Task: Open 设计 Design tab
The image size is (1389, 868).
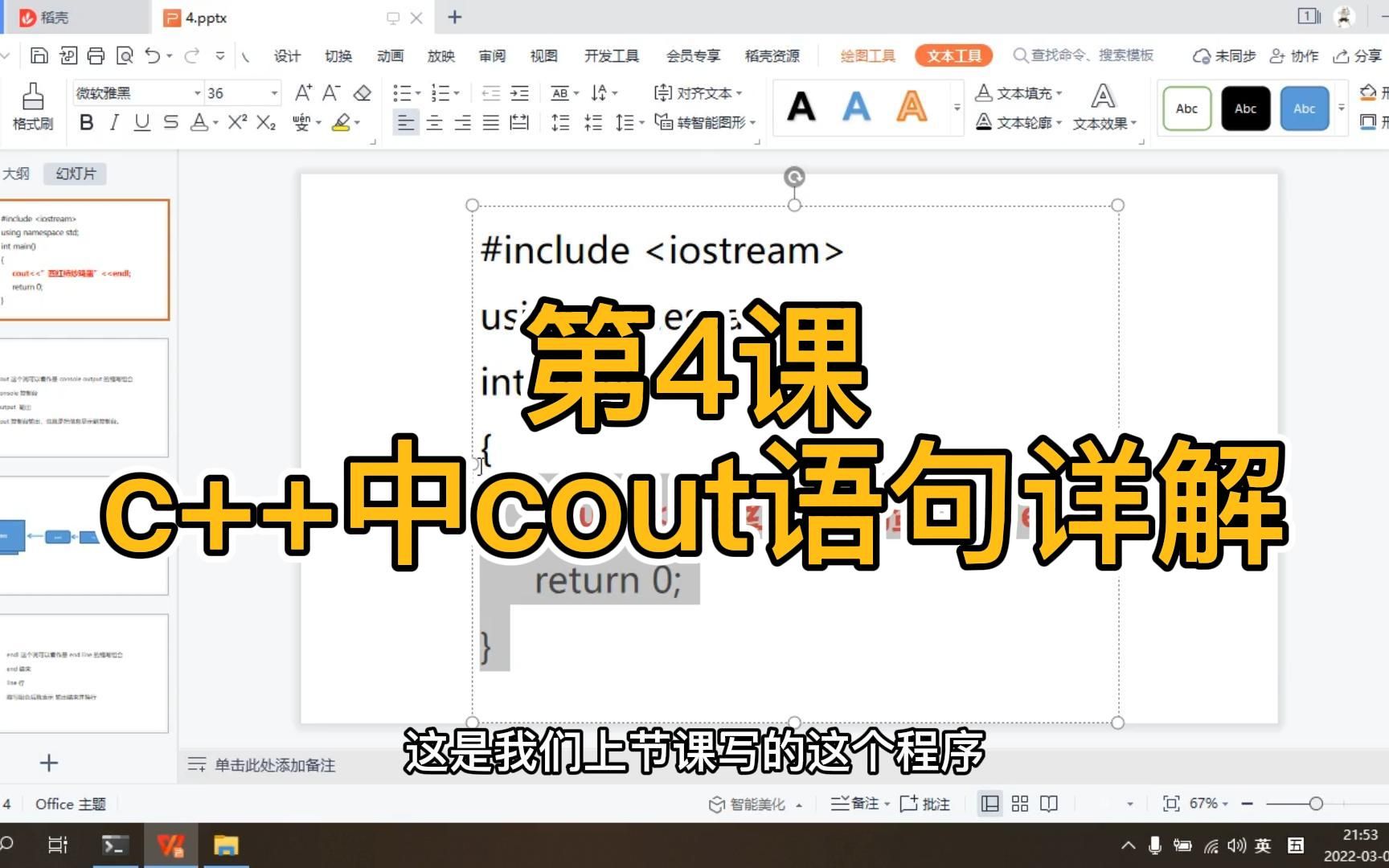Action: (287, 55)
